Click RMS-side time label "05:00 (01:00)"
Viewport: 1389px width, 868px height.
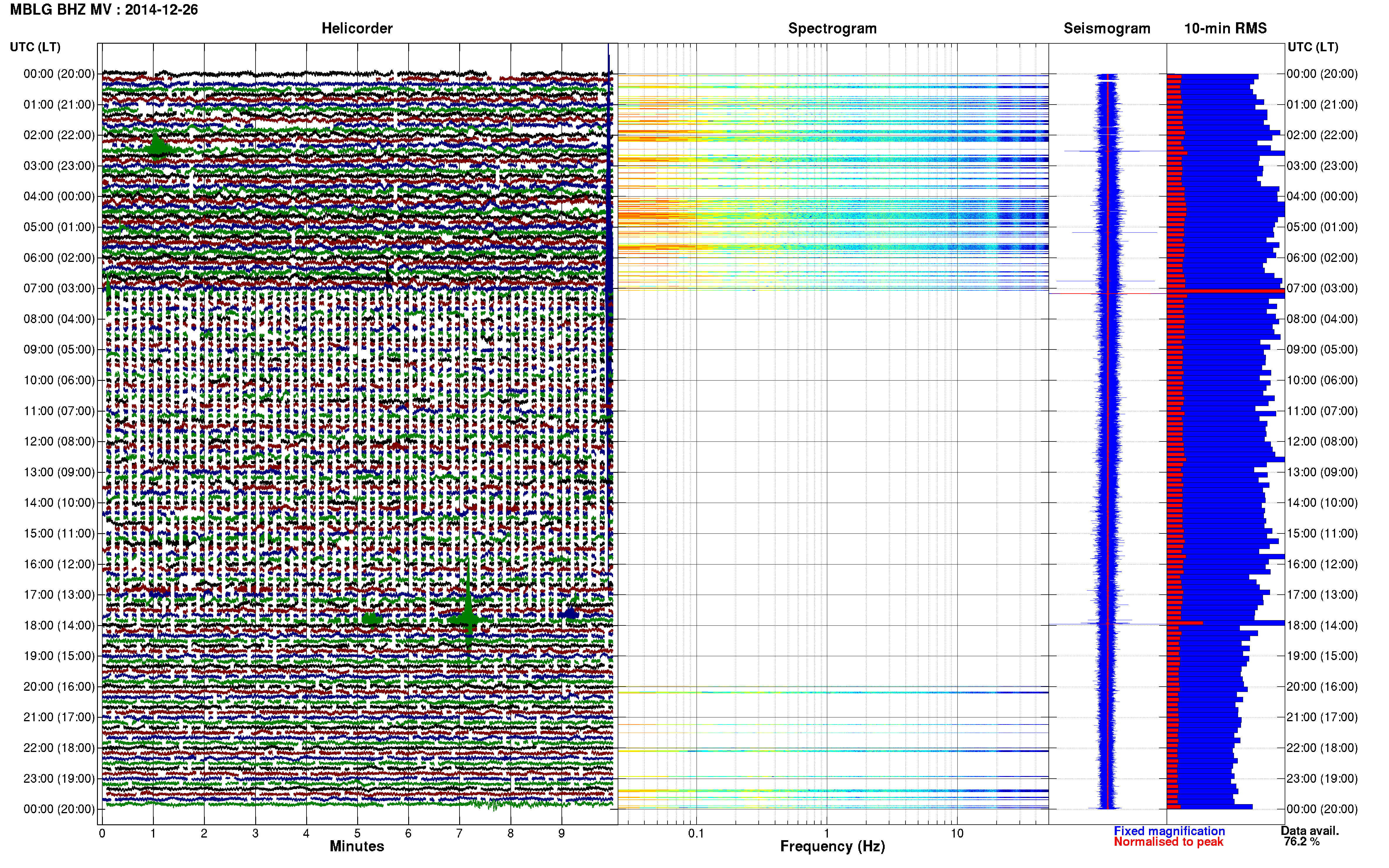[x=1322, y=227]
